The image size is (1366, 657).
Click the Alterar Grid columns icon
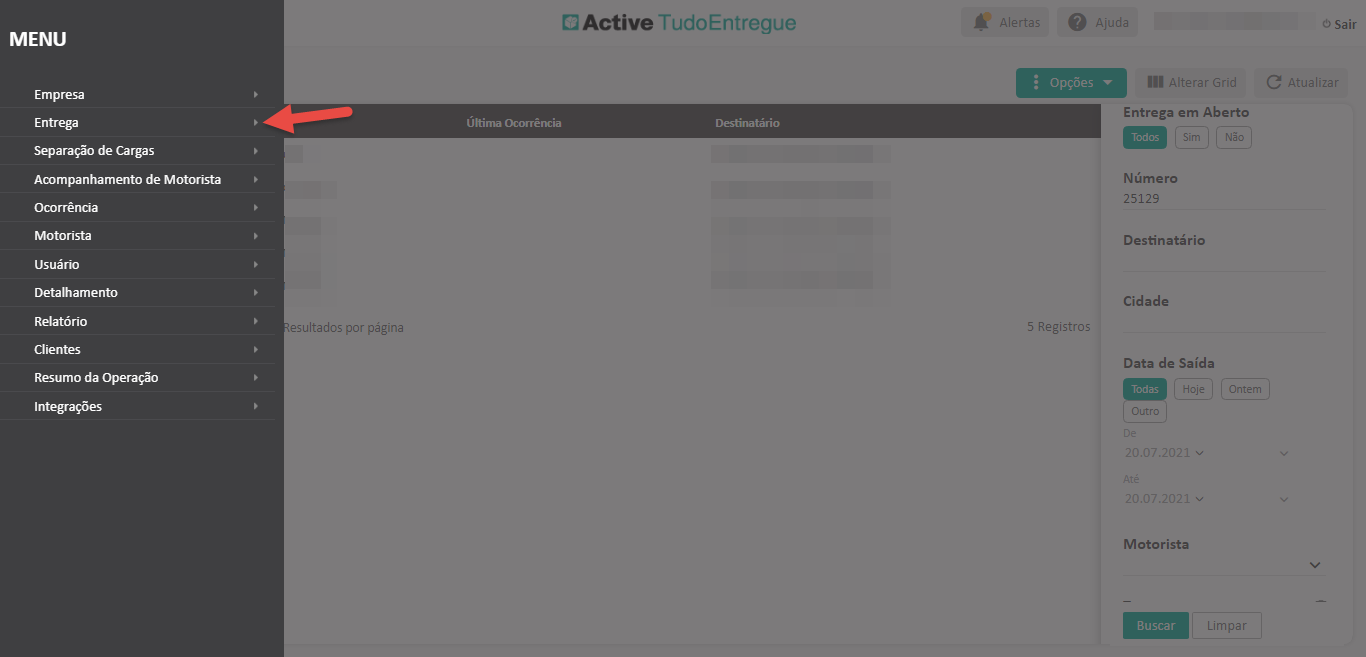tap(1155, 83)
